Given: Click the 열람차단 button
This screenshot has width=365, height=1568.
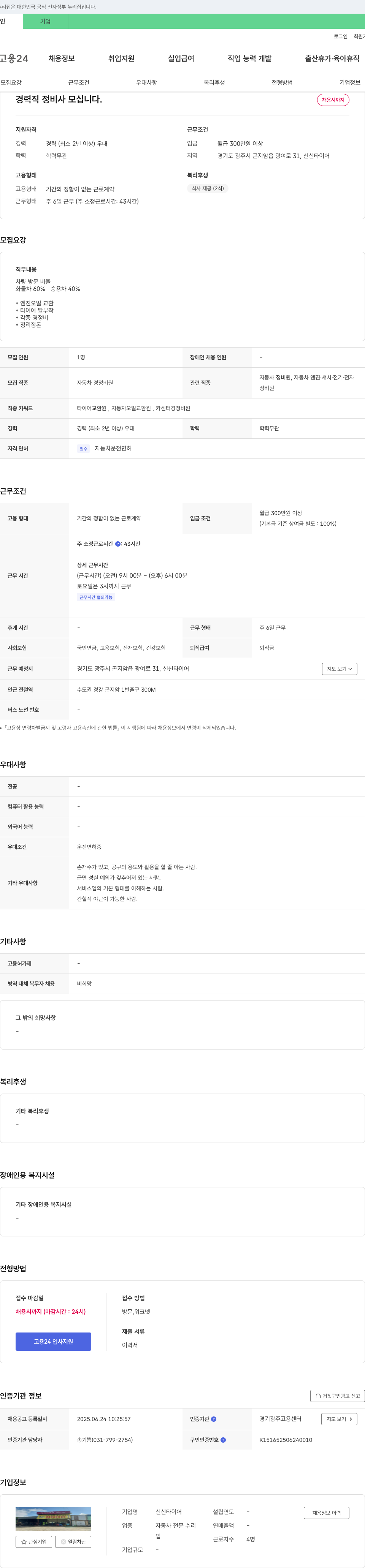Looking at the screenshot, I should [x=73, y=1542].
